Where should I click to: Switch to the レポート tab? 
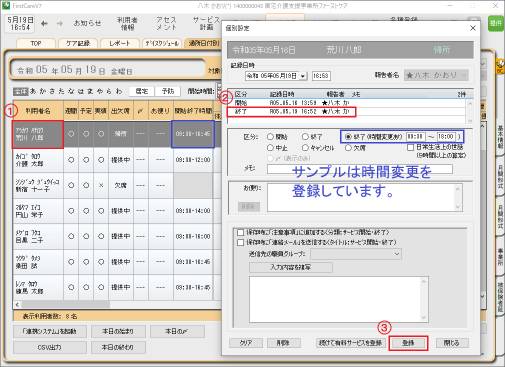click(119, 43)
